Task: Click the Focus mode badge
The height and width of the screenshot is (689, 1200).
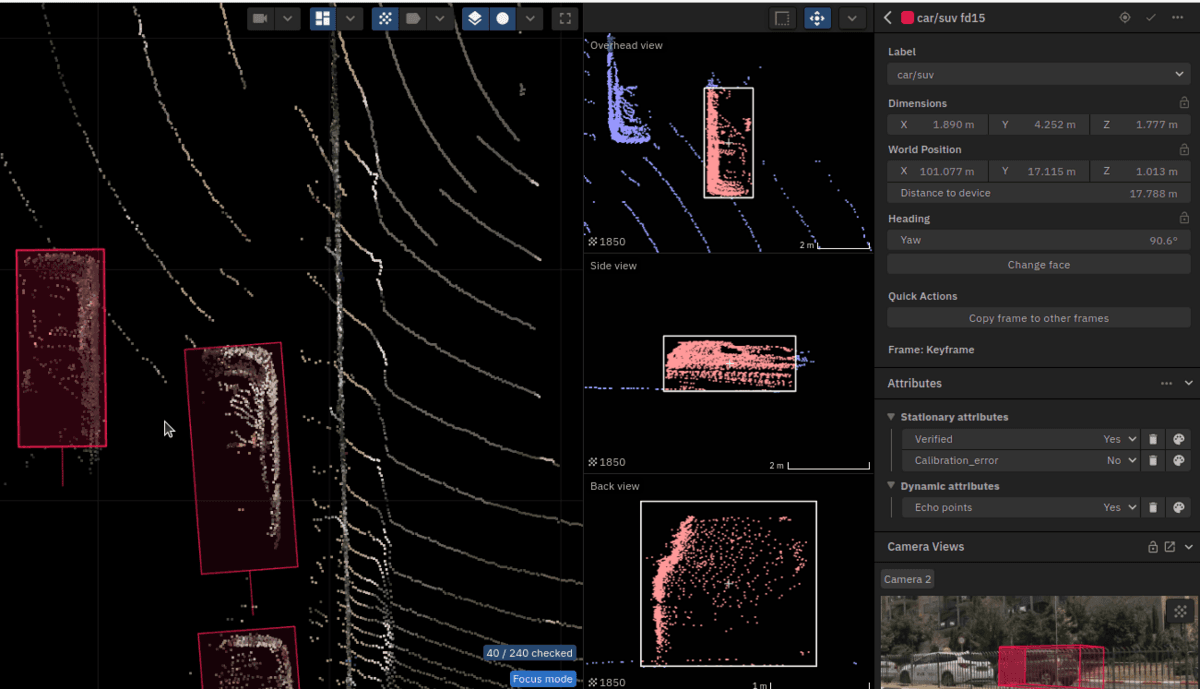Action: (543, 679)
